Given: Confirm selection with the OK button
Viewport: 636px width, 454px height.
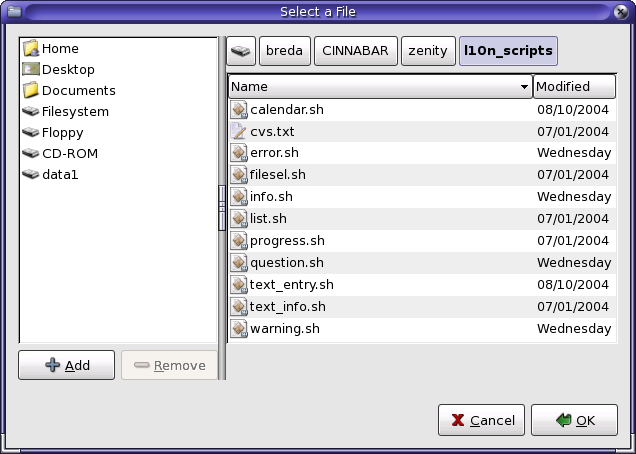Looking at the screenshot, I should 574,420.
